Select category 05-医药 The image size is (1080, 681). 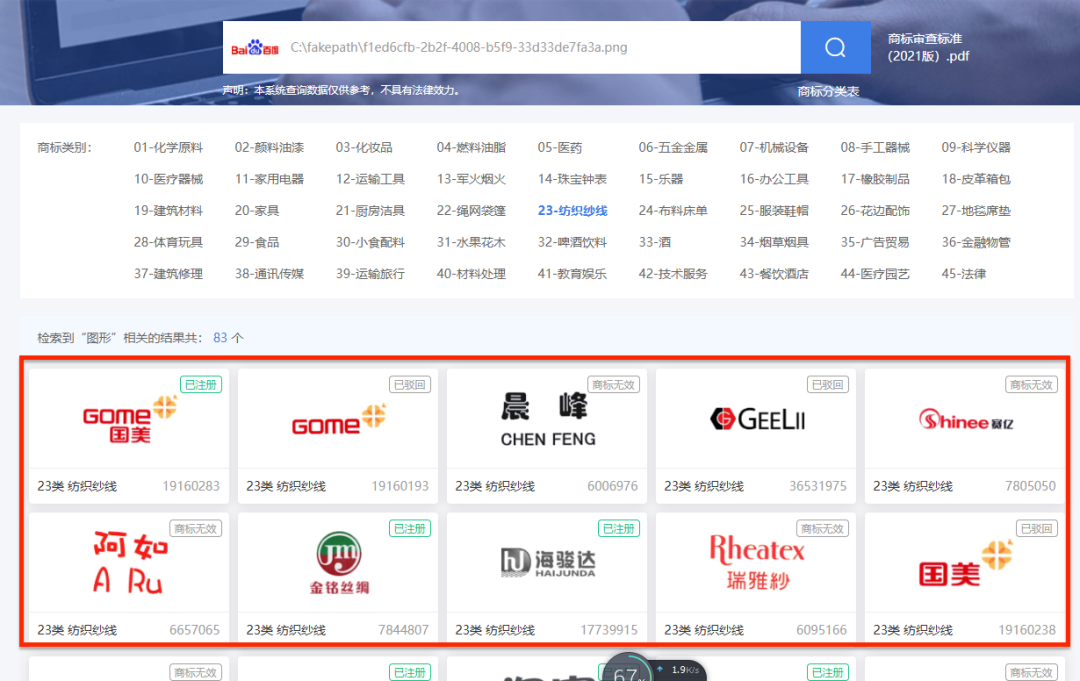[x=560, y=147]
